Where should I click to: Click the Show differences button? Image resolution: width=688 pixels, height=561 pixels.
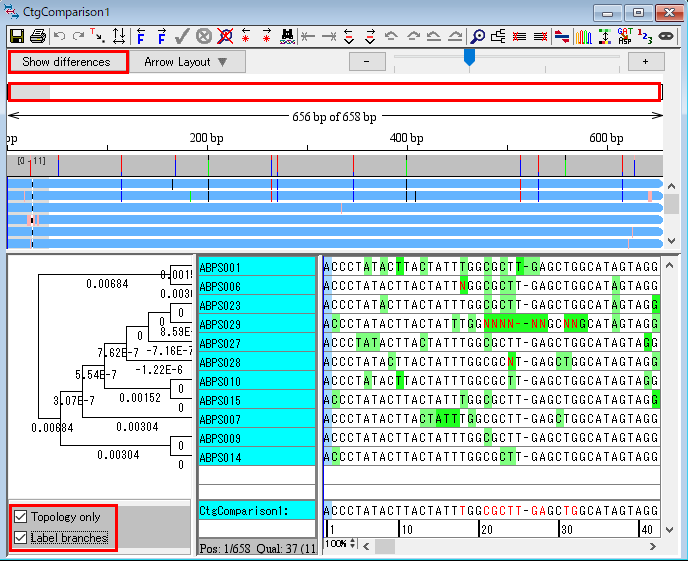click(67, 62)
